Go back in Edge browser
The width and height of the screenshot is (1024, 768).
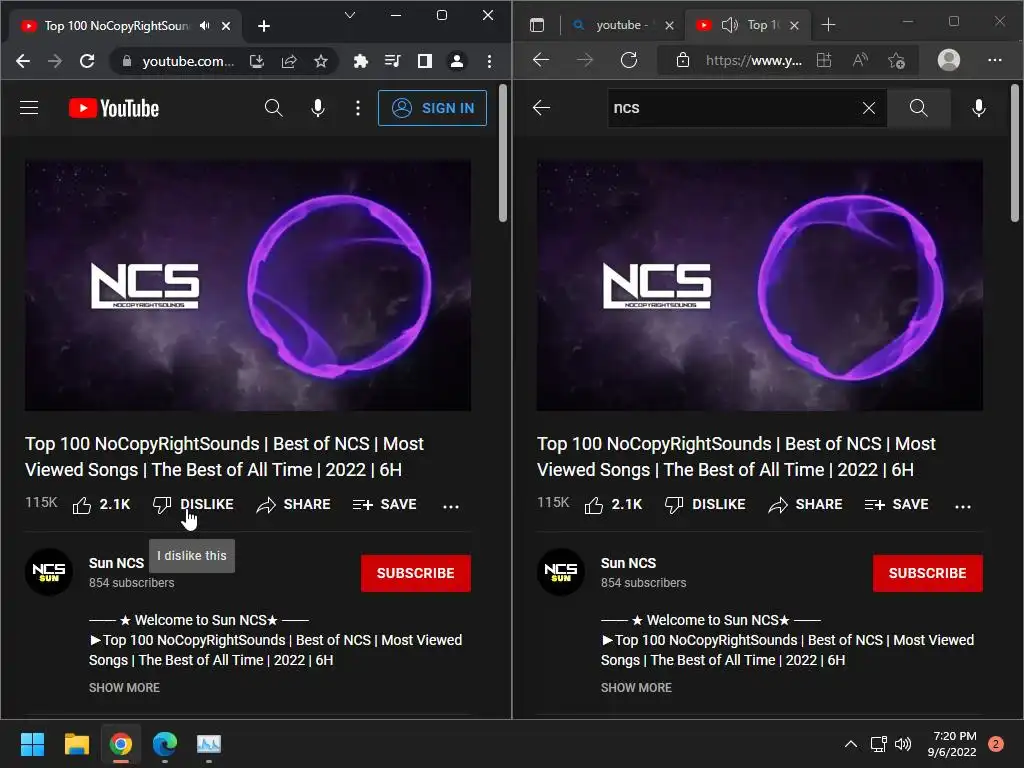[541, 60]
